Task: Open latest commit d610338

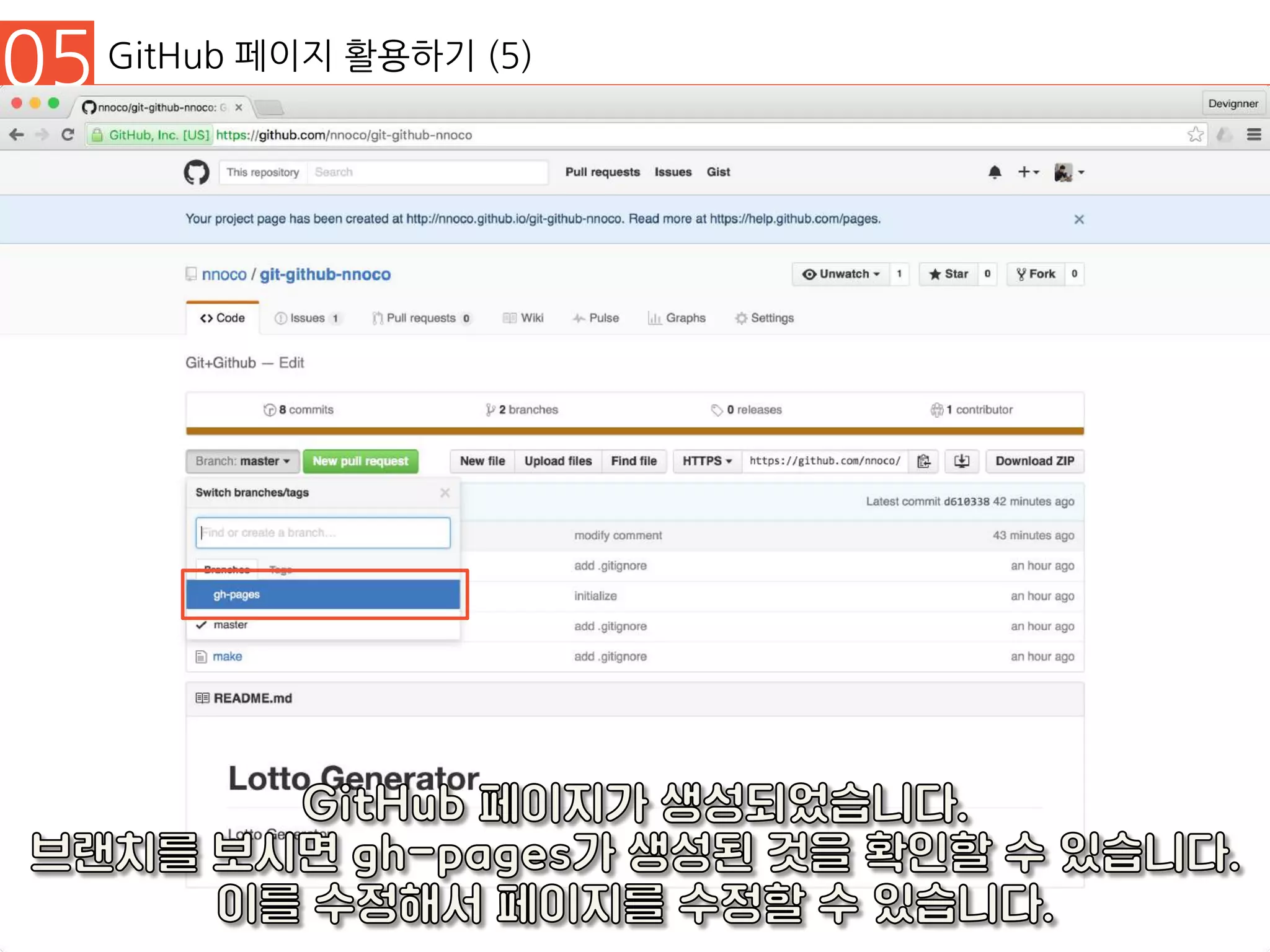Action: click(966, 501)
